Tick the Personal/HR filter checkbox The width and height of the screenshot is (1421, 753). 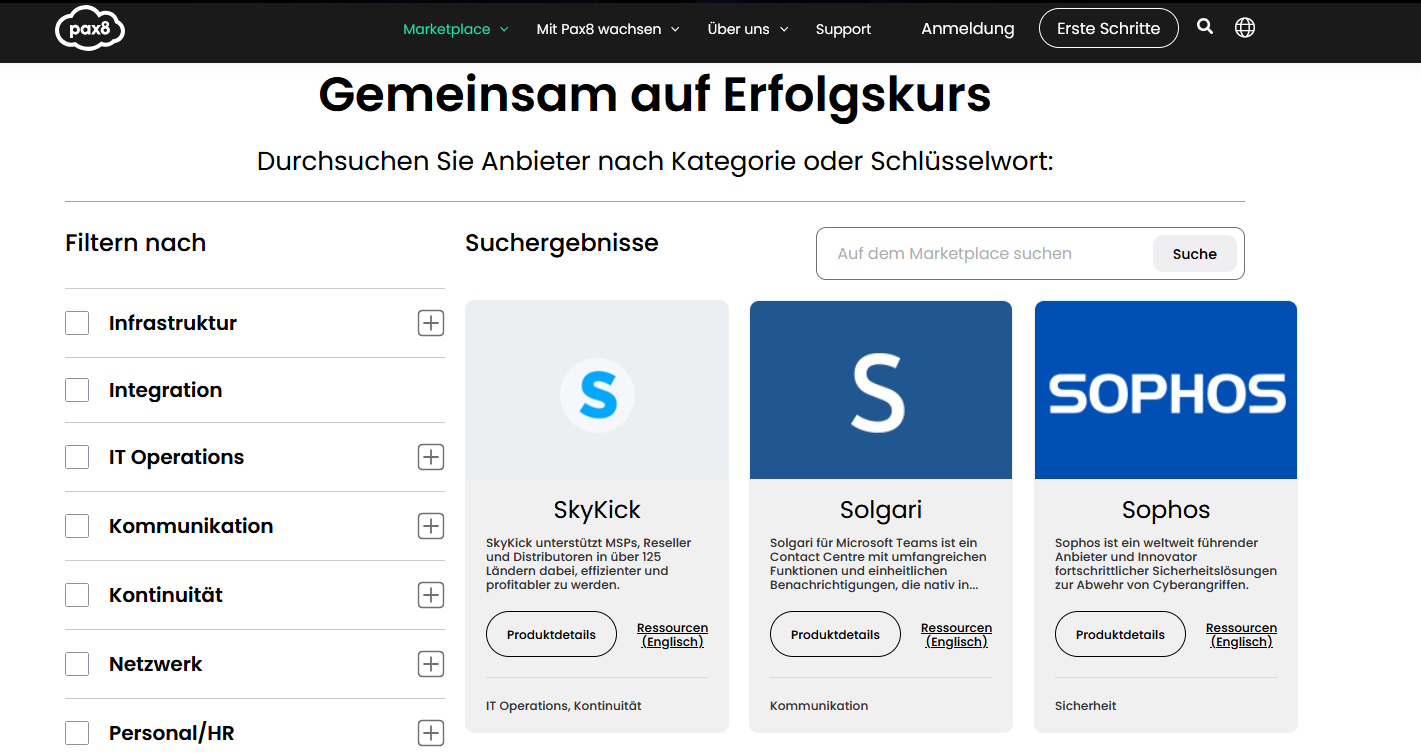77,733
